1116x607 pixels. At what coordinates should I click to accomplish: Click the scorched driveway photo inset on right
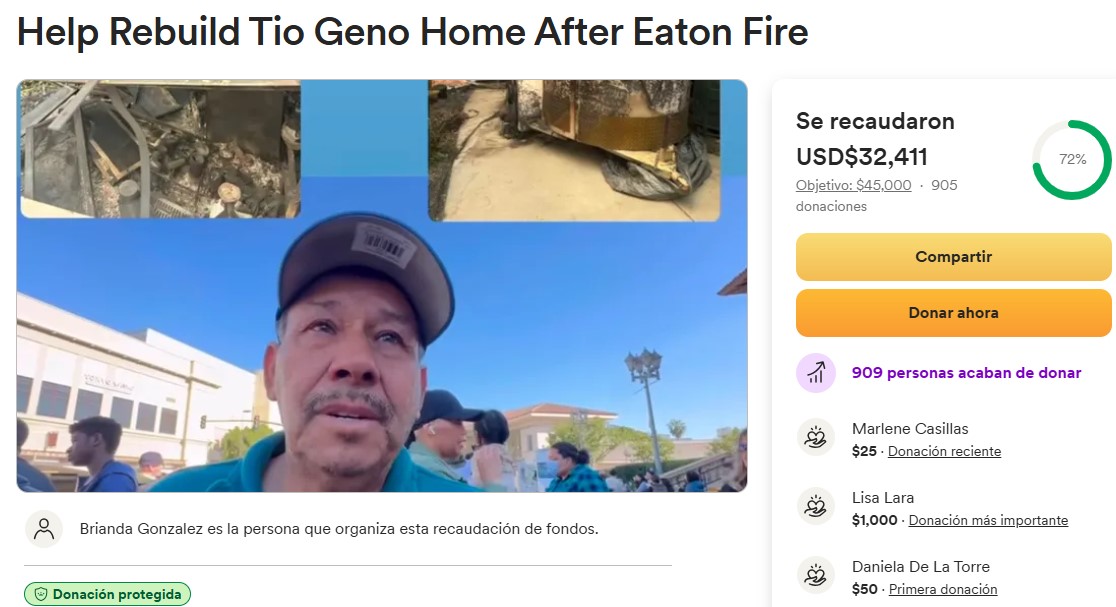coord(574,150)
